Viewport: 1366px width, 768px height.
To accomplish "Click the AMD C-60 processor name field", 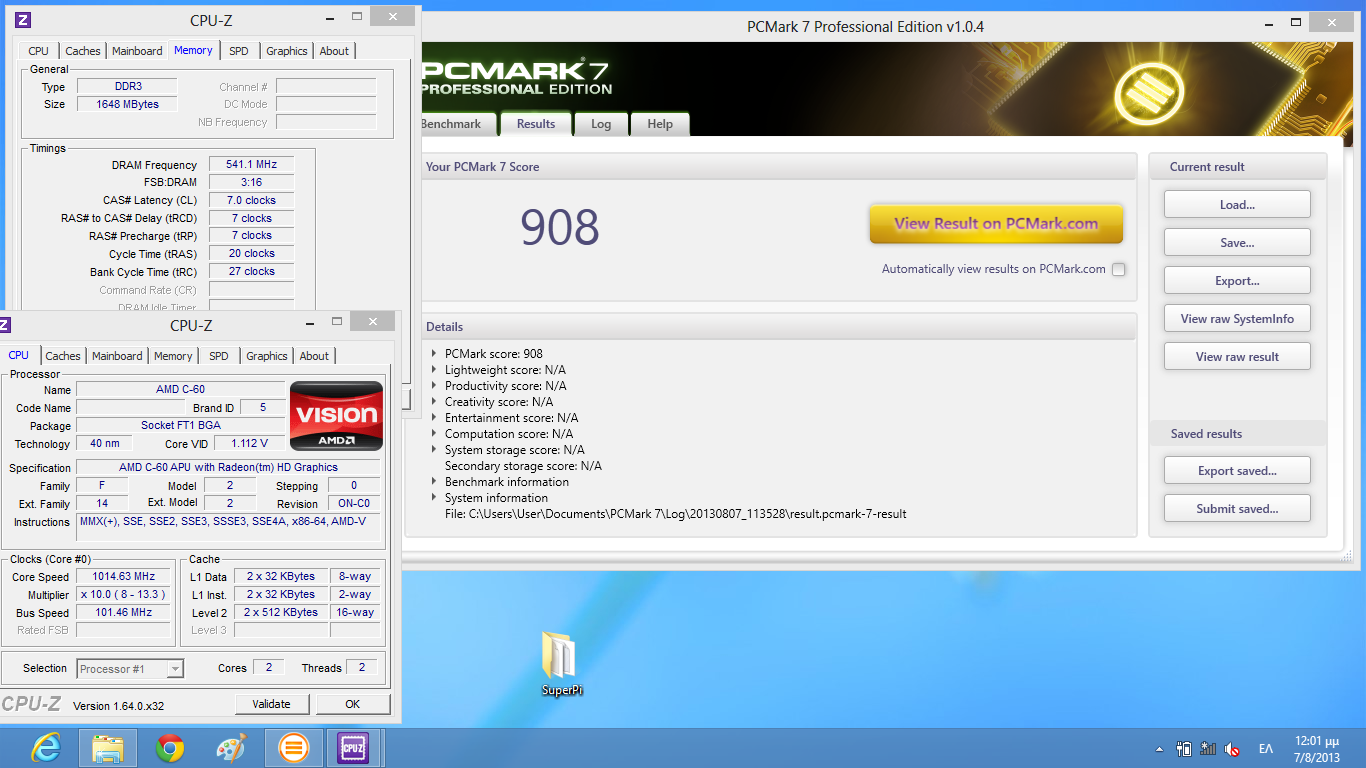I will tap(180, 390).
